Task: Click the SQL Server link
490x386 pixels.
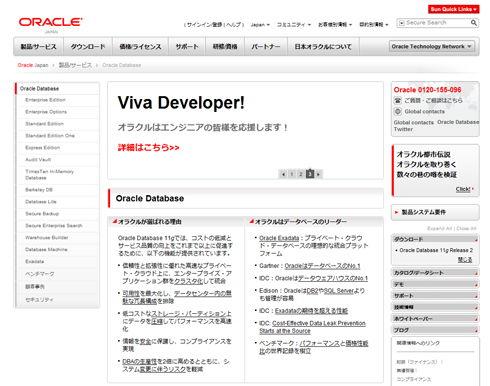Action: pos(338,291)
